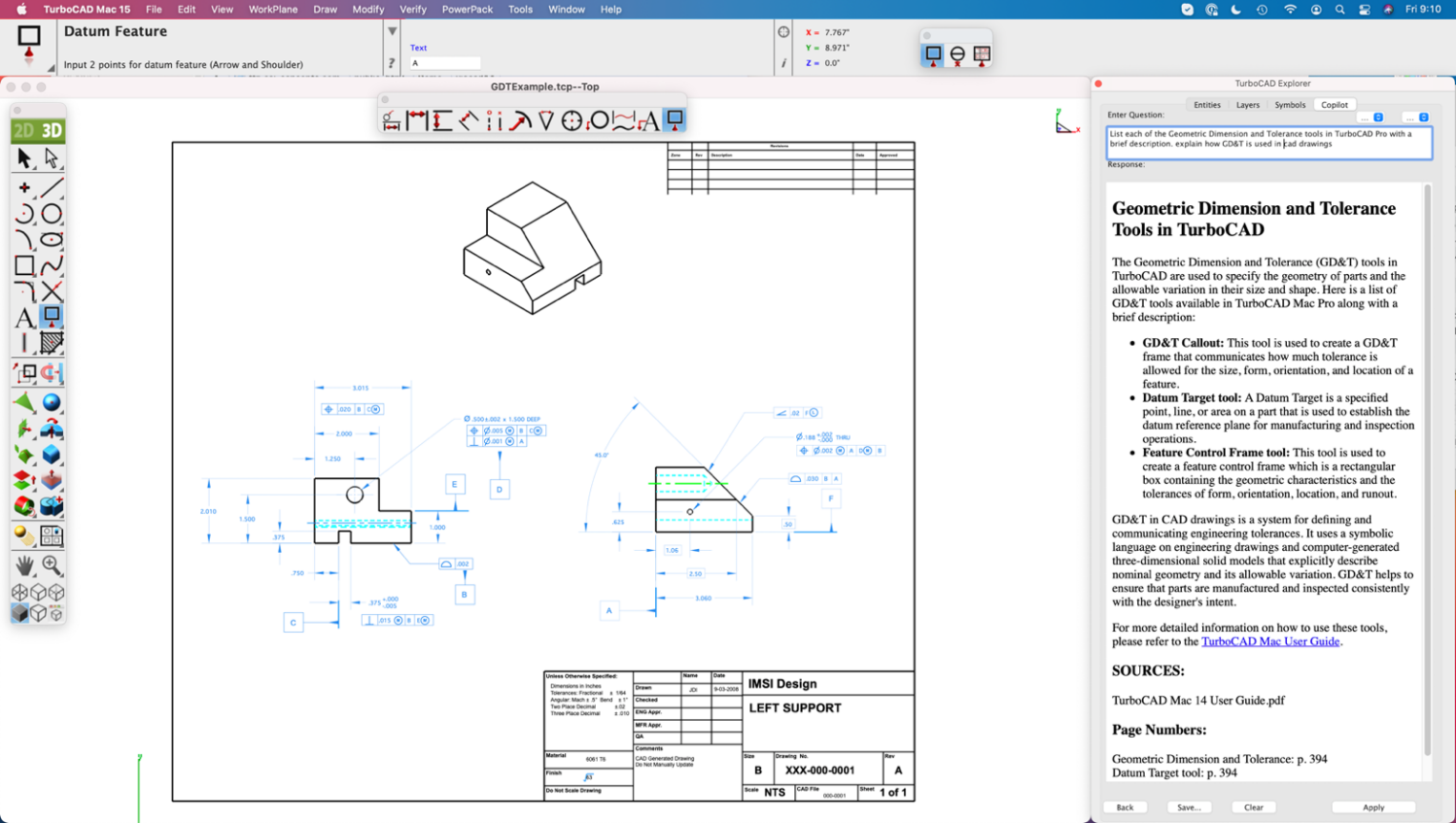Click the snap target icon beside coordinates
This screenshot has height=823, width=1456.
coord(784,32)
